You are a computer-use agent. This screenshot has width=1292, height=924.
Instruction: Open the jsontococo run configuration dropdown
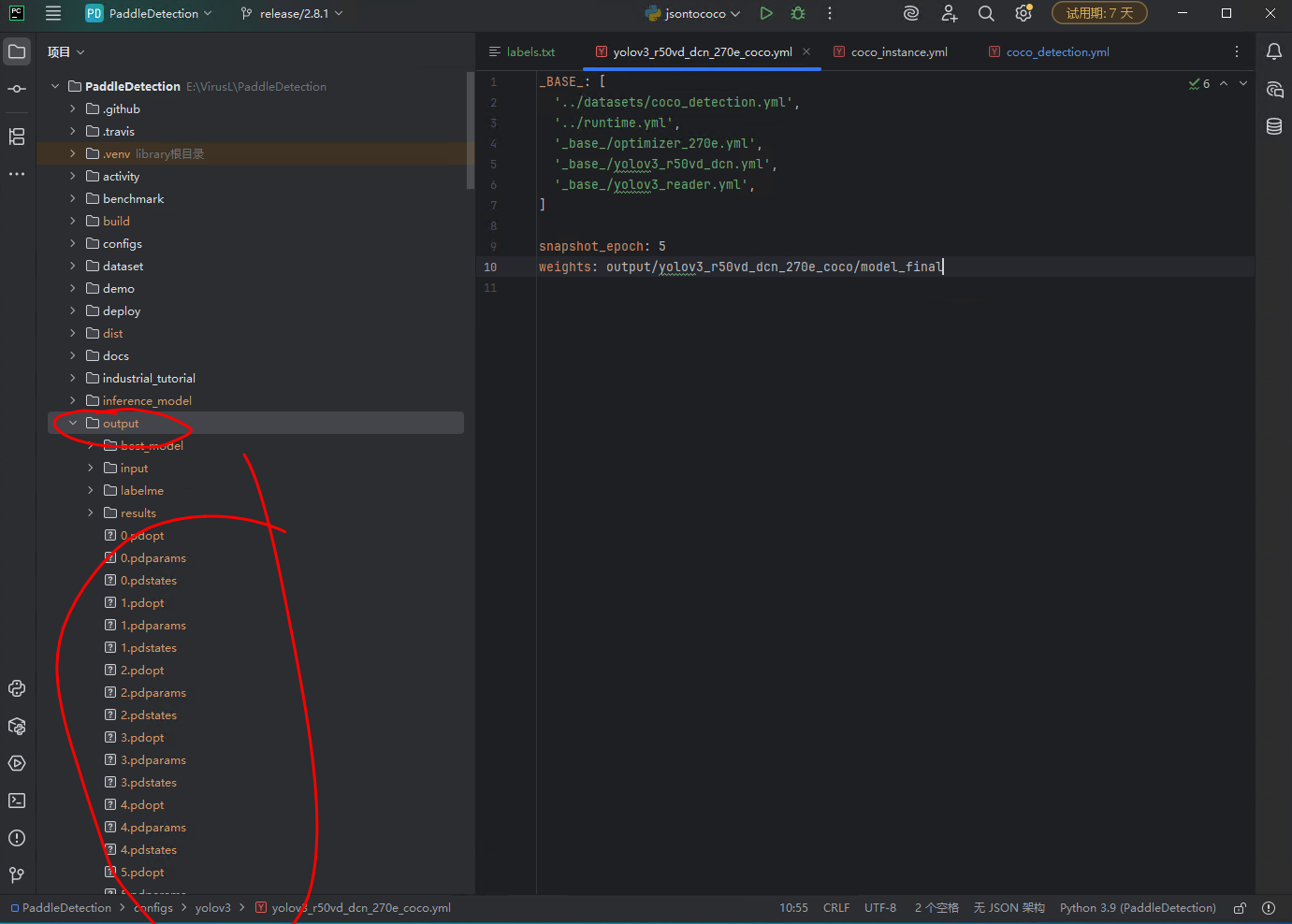pos(693,13)
